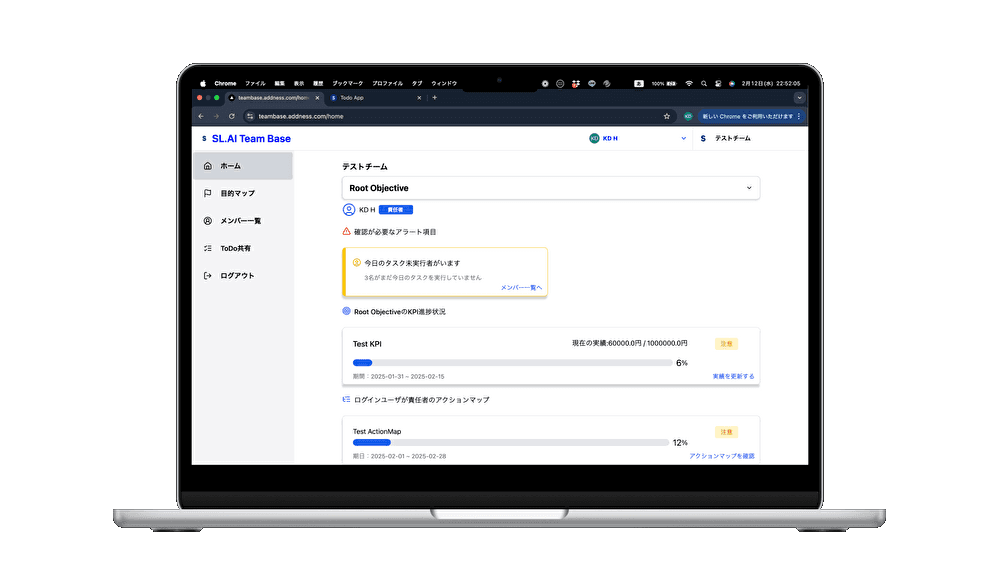Click the Wi-Fi status icon
The height and width of the screenshot is (563, 1000).
coord(689,84)
